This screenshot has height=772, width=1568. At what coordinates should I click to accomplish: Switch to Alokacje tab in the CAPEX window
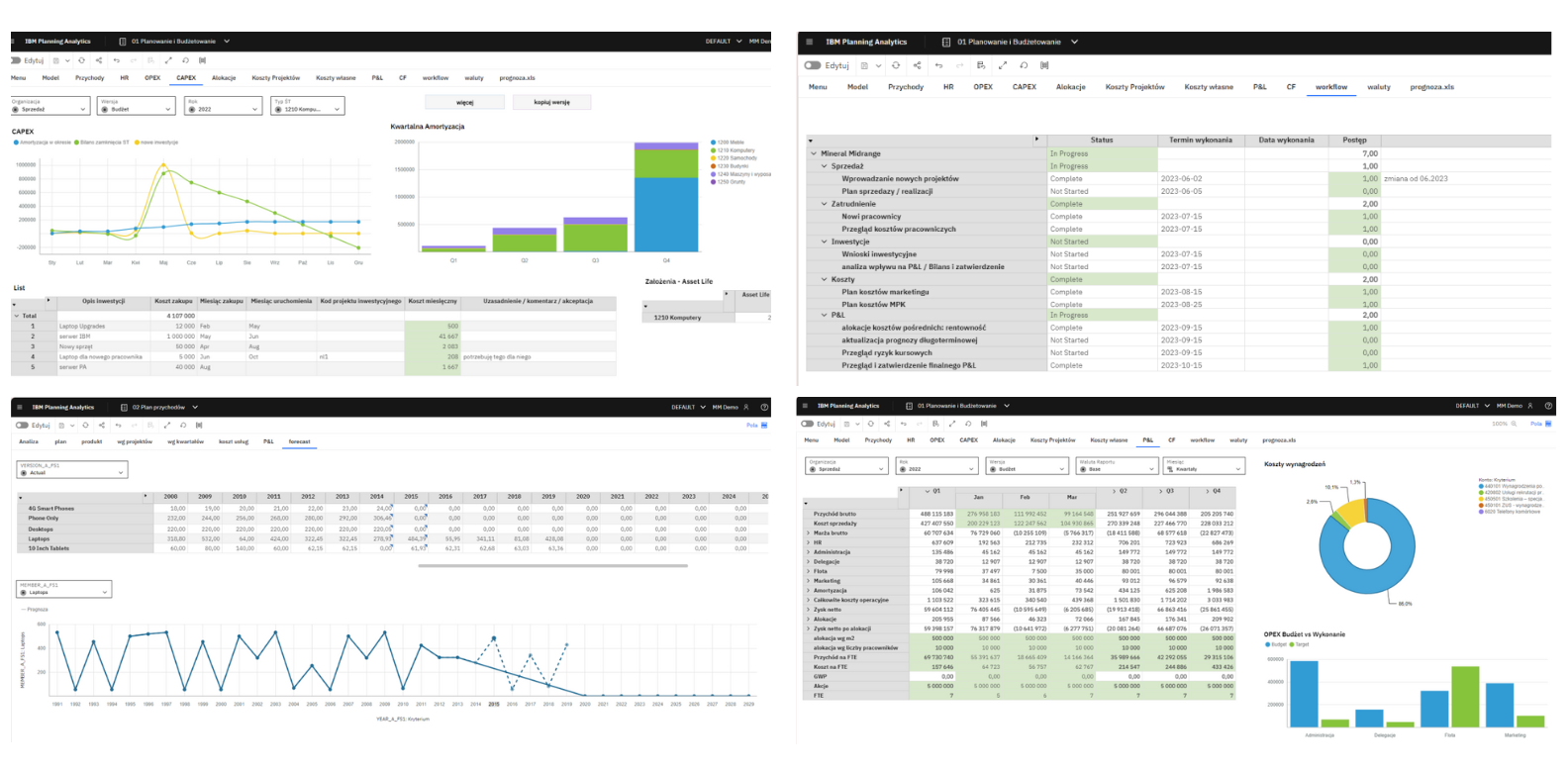pos(224,77)
